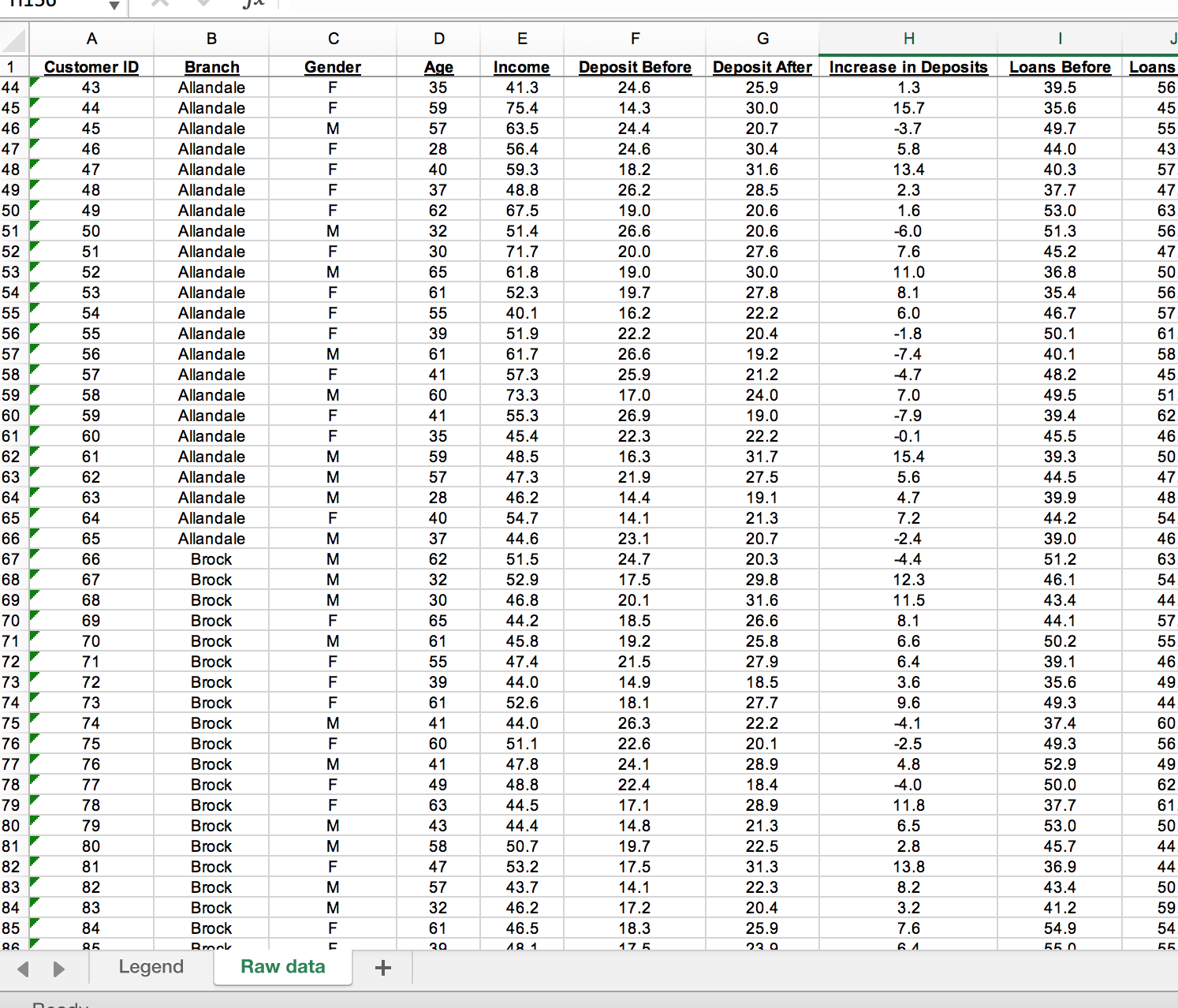The width and height of the screenshot is (1178, 1008).
Task: Click the column D header
Action: tap(438, 39)
